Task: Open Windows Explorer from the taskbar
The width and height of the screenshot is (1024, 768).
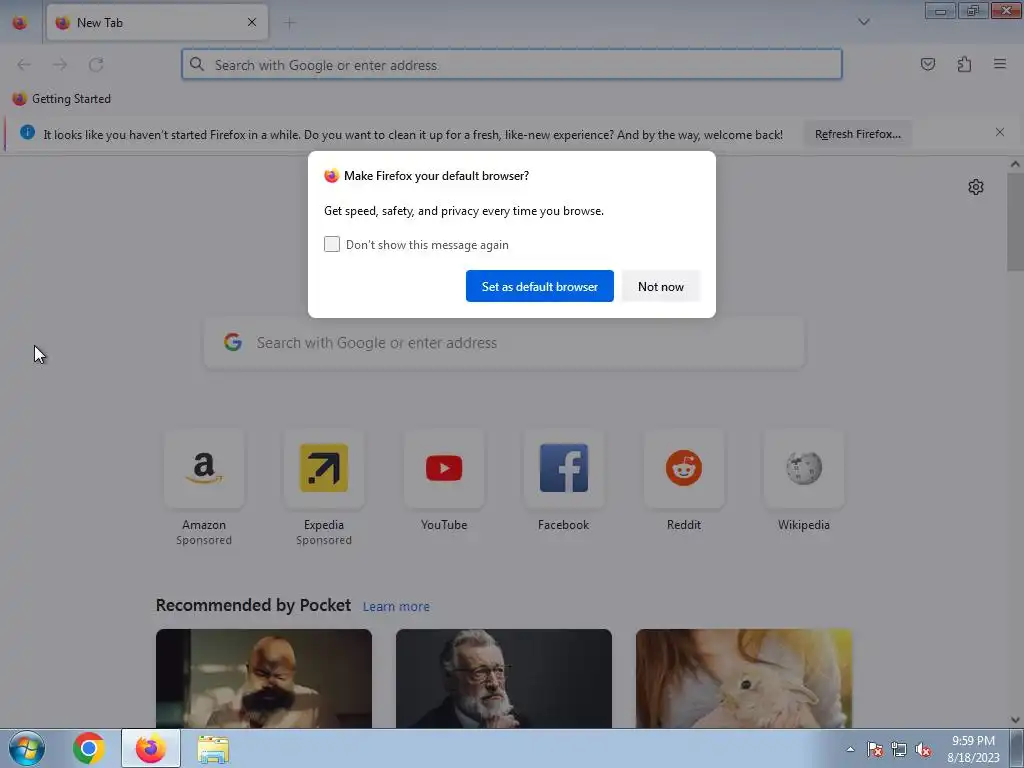Action: [x=213, y=748]
